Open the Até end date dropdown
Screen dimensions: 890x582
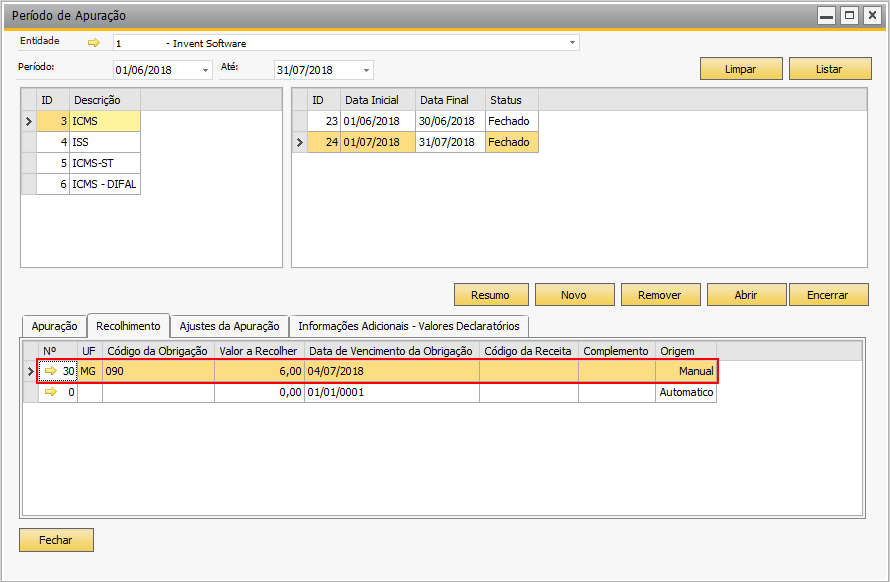[367, 70]
